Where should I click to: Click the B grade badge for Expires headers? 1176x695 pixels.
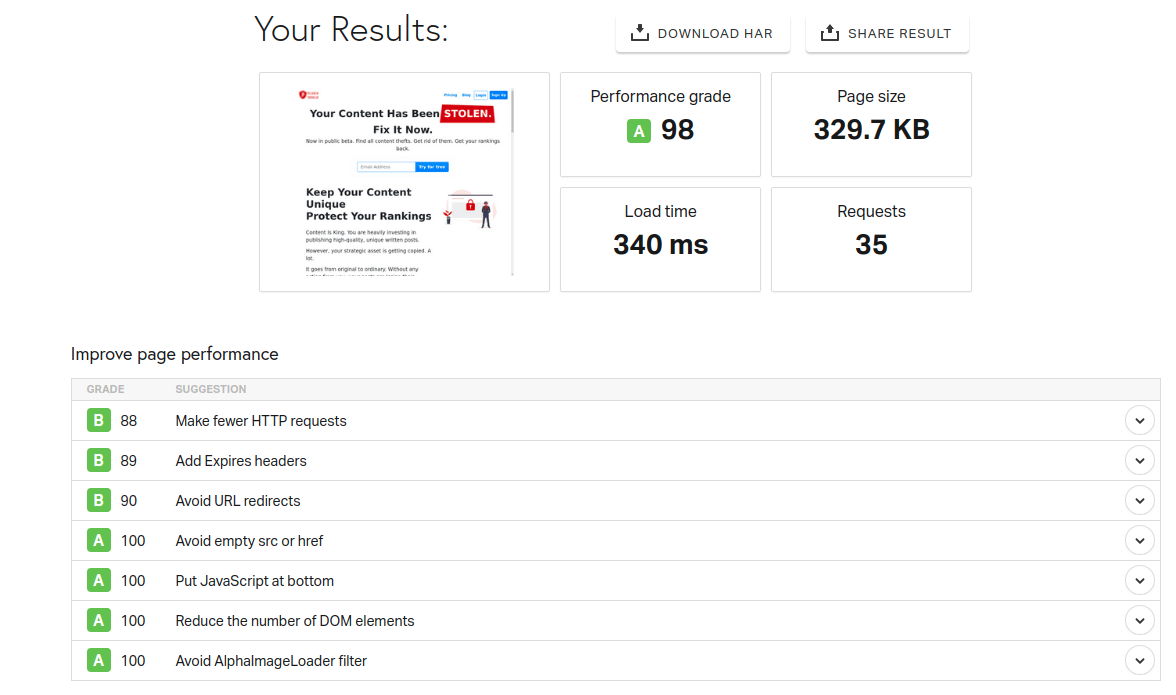(98, 460)
